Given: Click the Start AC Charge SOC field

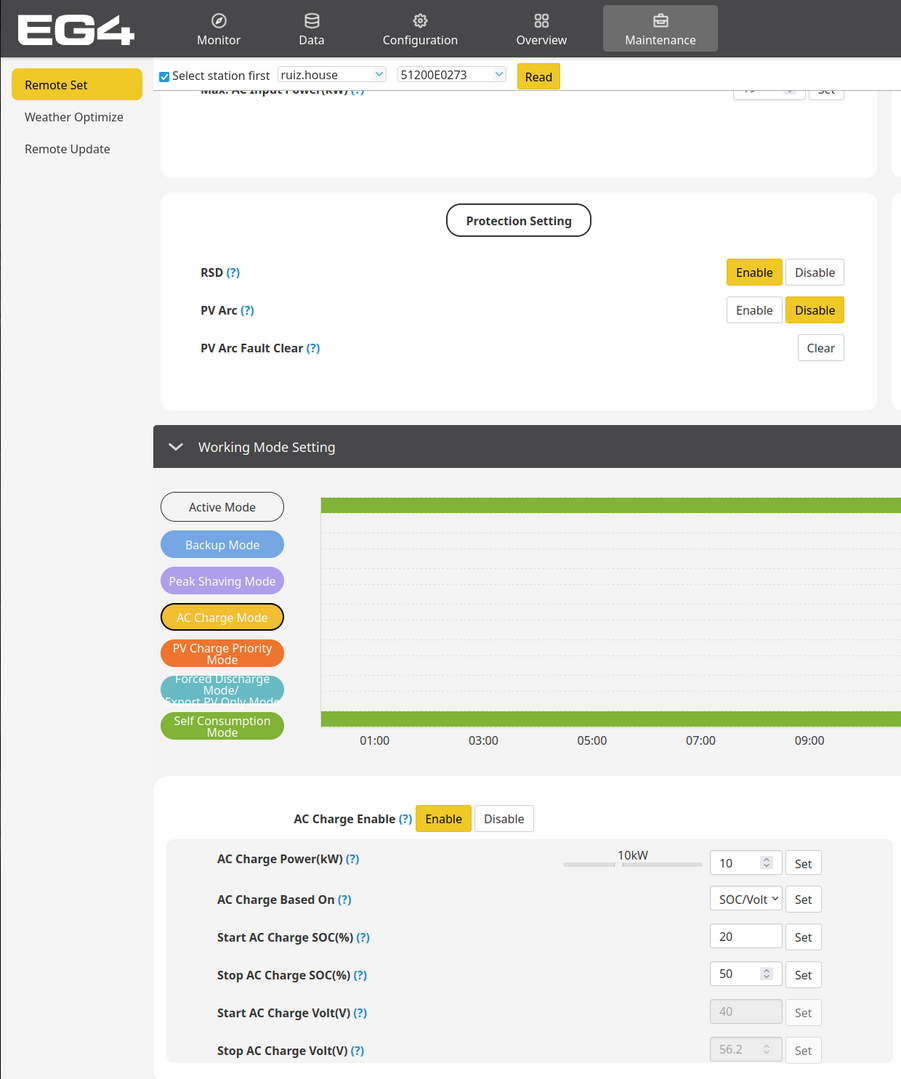Looking at the screenshot, I should click(745, 937).
